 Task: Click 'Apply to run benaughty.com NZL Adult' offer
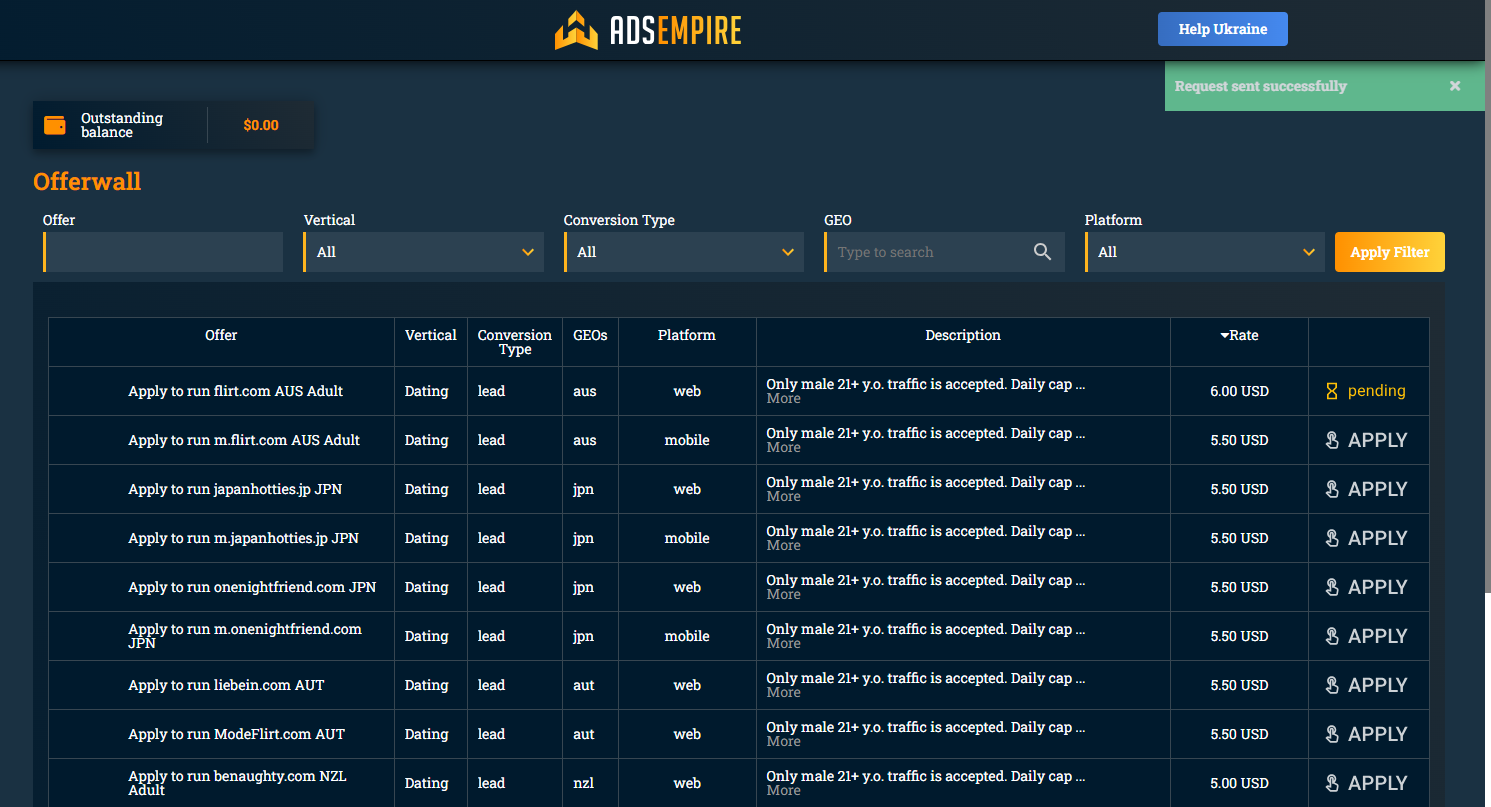(x=237, y=783)
